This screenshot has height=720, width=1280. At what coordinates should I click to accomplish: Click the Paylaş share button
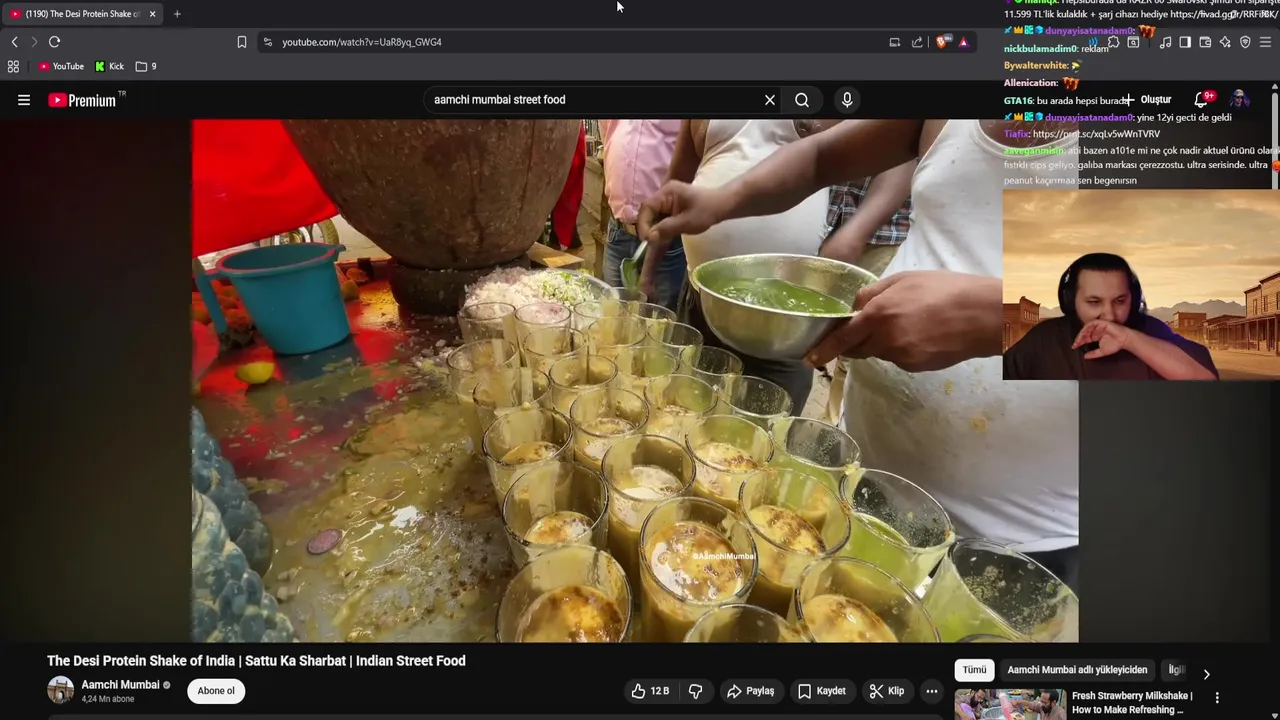tap(751, 691)
